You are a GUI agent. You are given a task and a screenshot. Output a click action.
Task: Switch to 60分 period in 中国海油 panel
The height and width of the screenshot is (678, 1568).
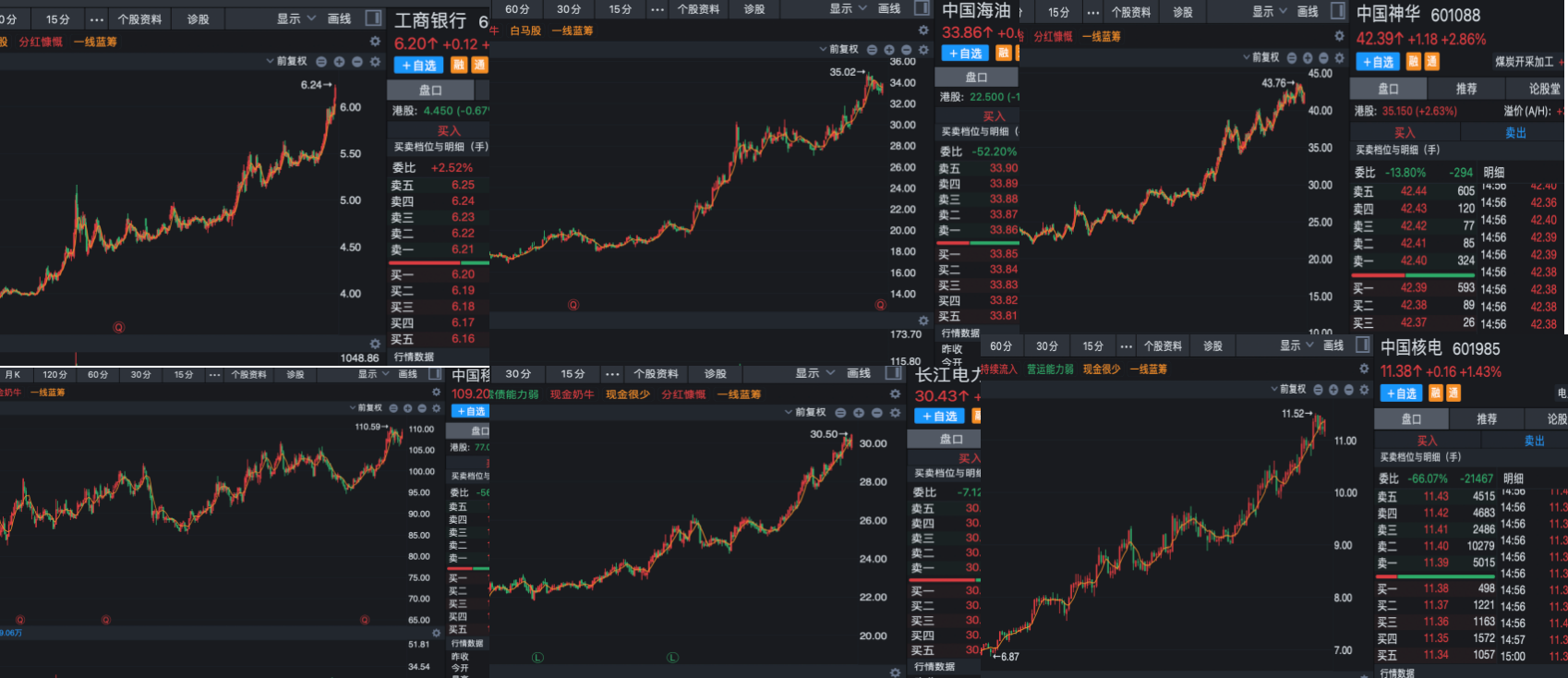[517, 8]
